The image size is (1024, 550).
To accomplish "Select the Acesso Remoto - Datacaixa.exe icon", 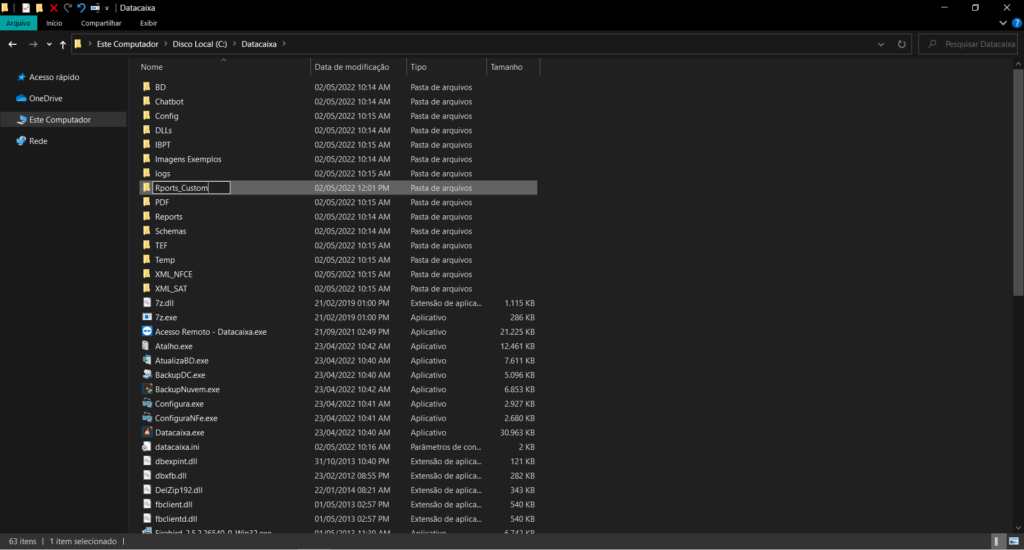I will 147,332.
